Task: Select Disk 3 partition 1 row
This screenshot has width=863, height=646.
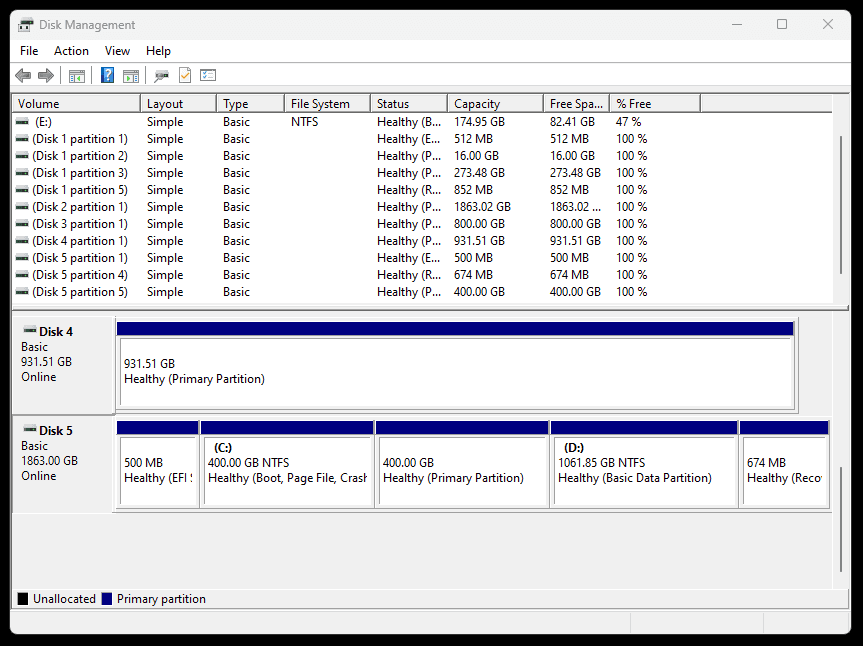Action: point(80,224)
